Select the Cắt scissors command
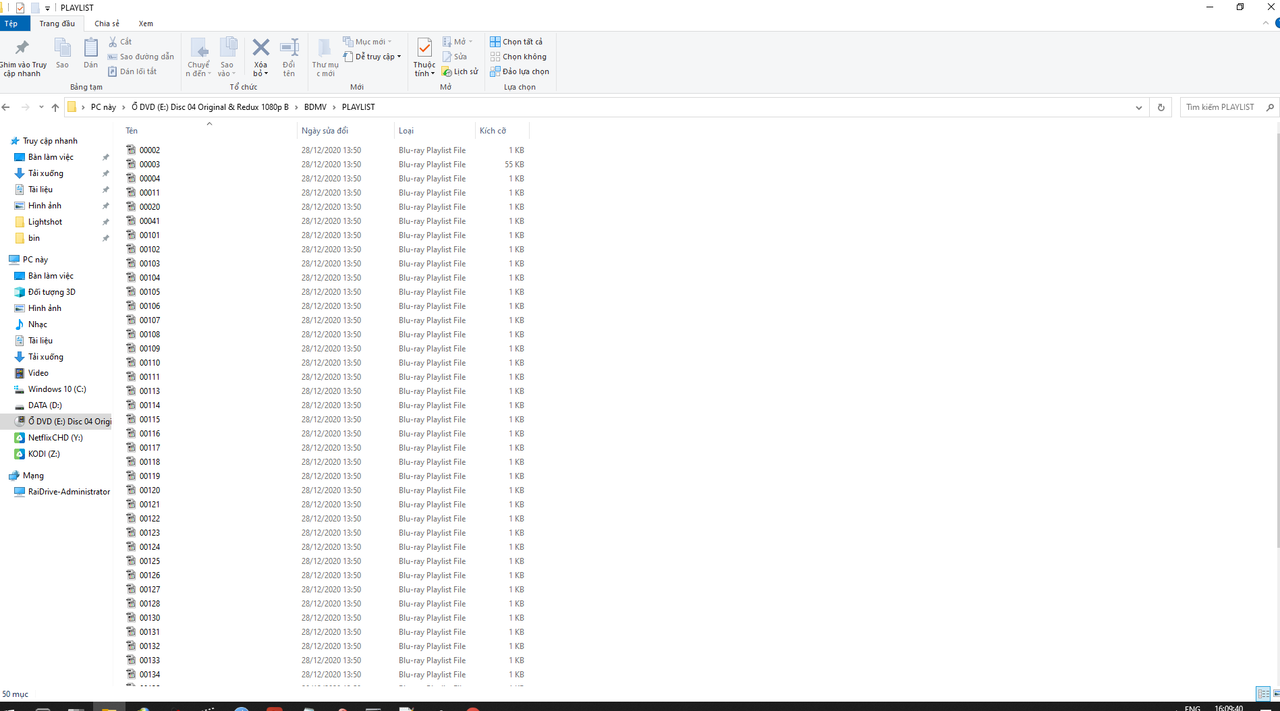The image size is (1280, 711). coord(120,42)
